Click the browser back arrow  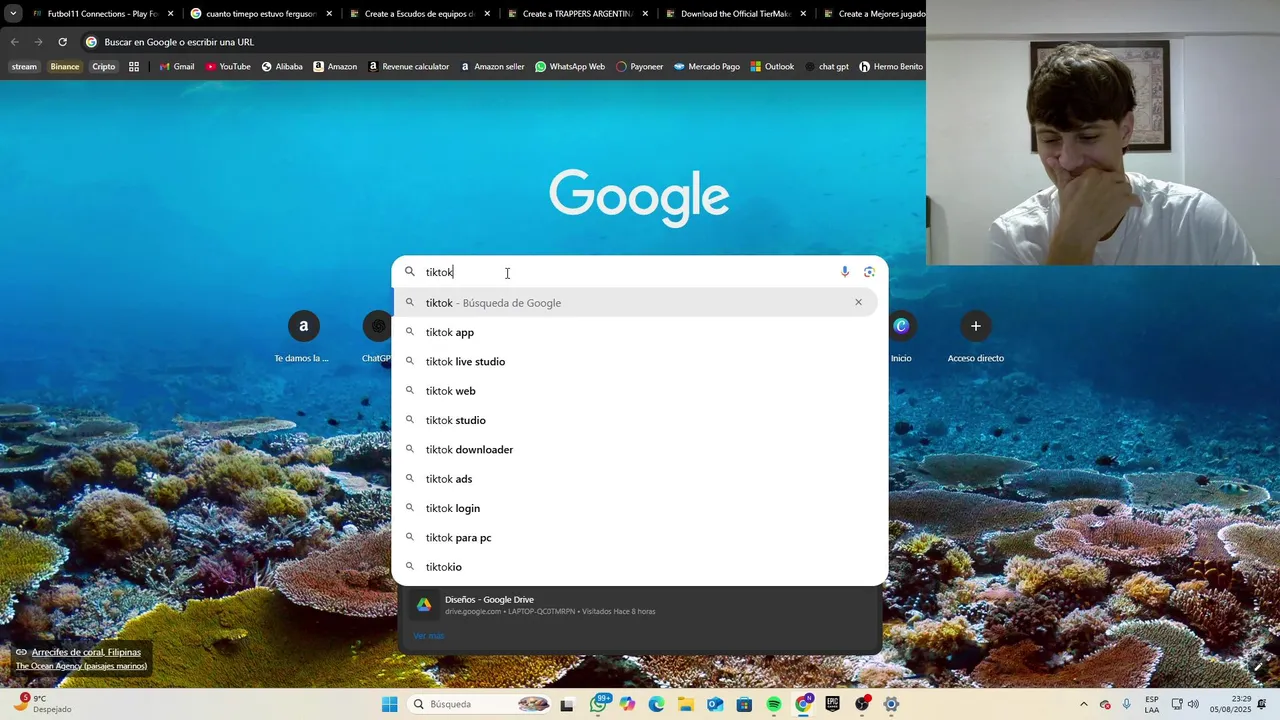[14, 42]
